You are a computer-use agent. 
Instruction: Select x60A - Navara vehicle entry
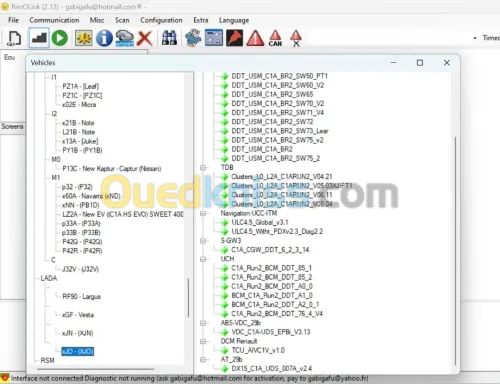(91, 196)
